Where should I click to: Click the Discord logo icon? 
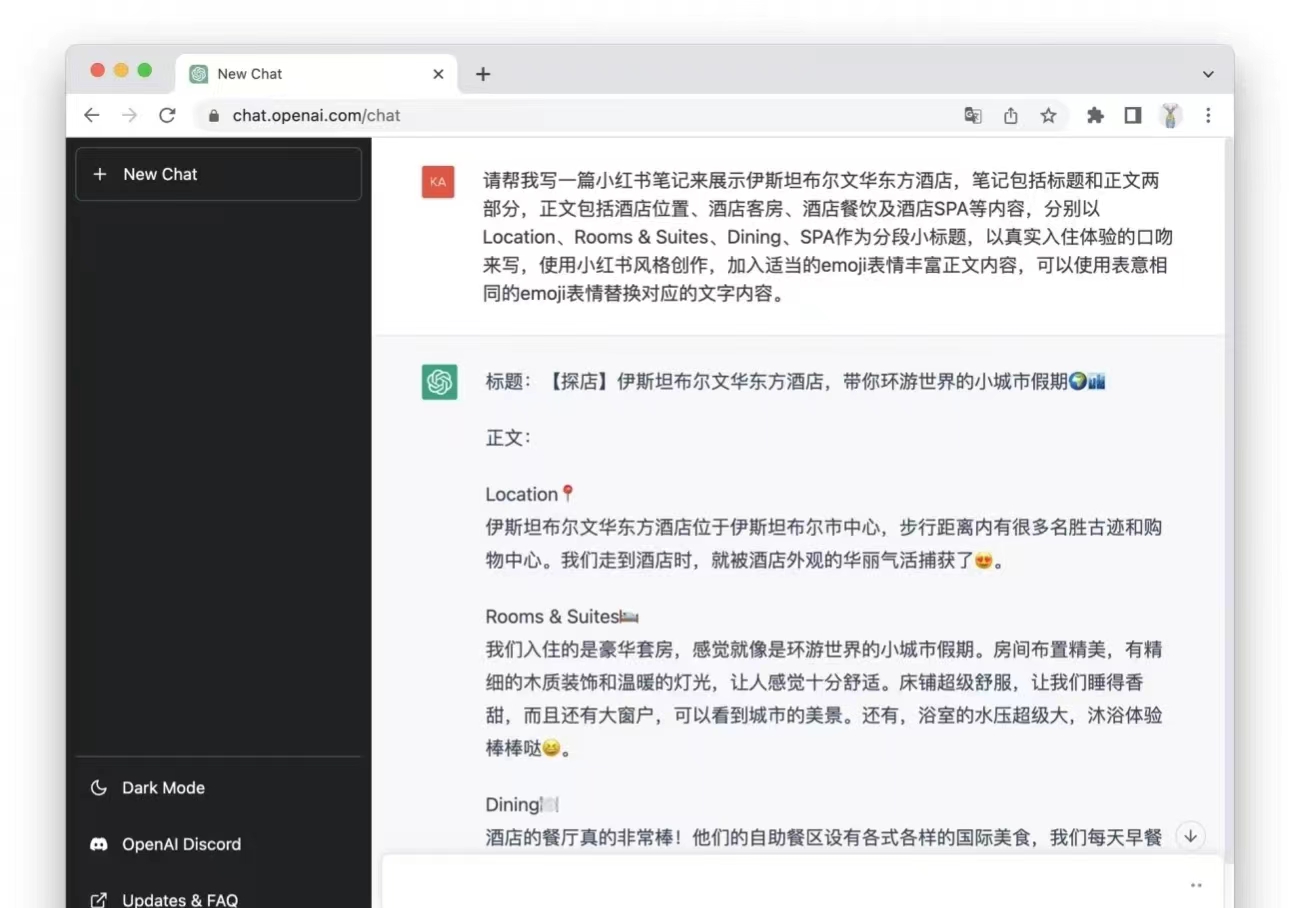pos(98,844)
